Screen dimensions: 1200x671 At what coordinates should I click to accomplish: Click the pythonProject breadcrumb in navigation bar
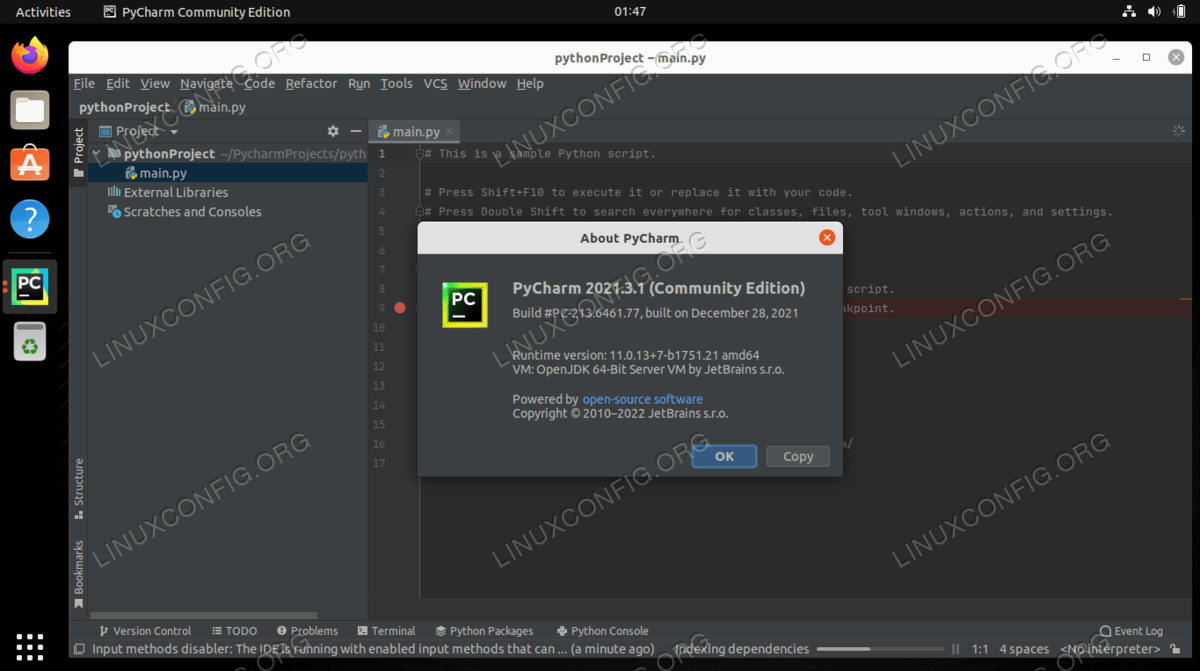125,107
